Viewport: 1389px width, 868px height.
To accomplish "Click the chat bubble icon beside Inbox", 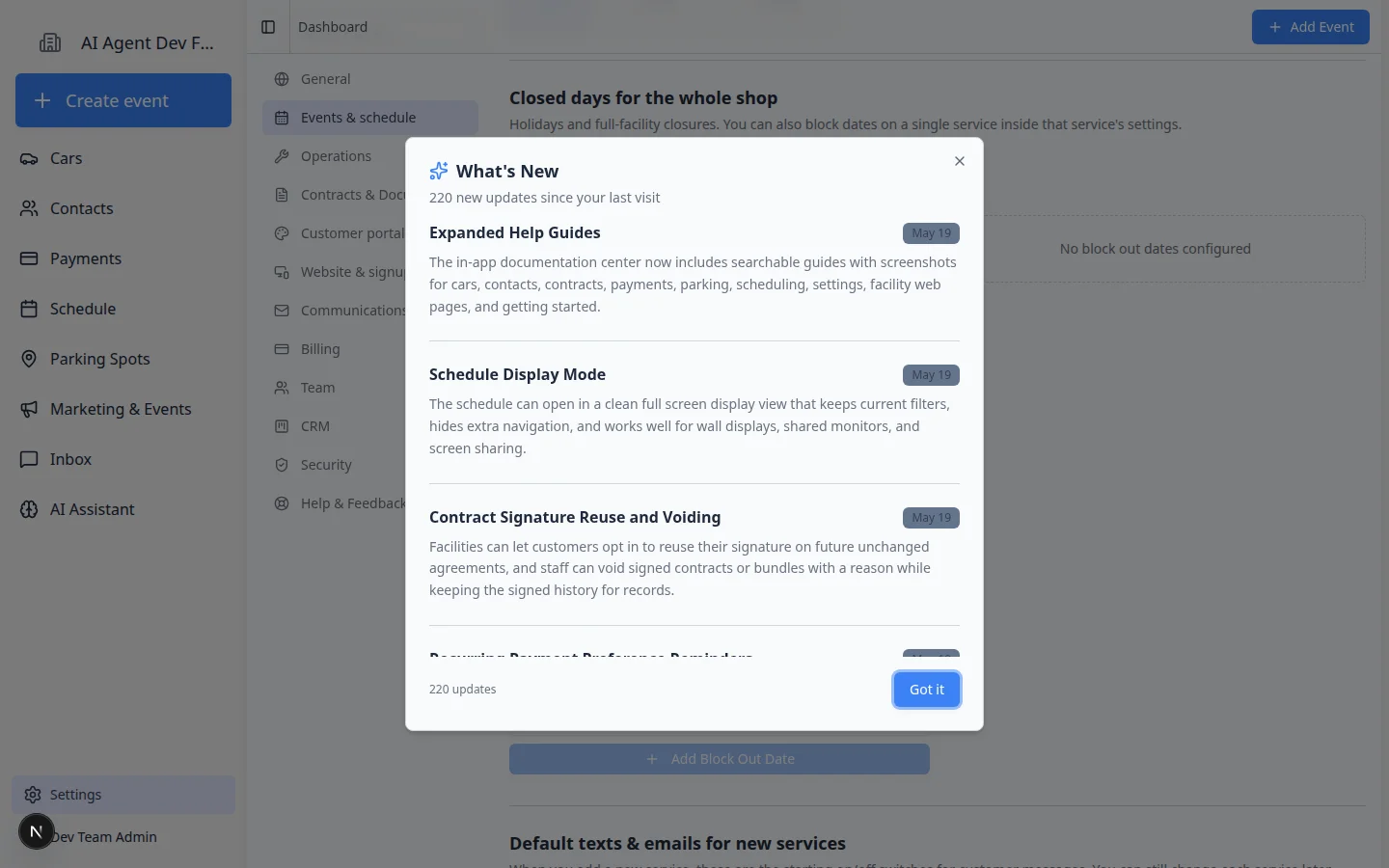I will coord(29,459).
